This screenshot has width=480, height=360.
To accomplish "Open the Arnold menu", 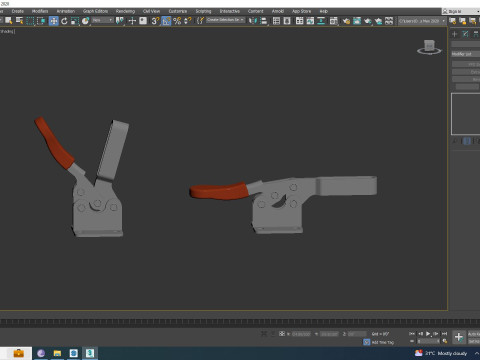I will pyautogui.click(x=278, y=11).
